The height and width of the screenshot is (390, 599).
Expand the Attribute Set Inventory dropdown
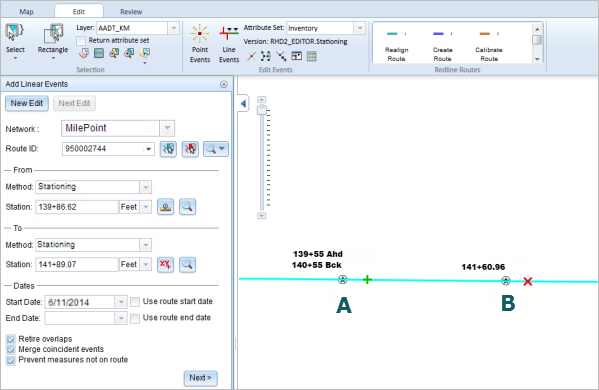point(359,28)
